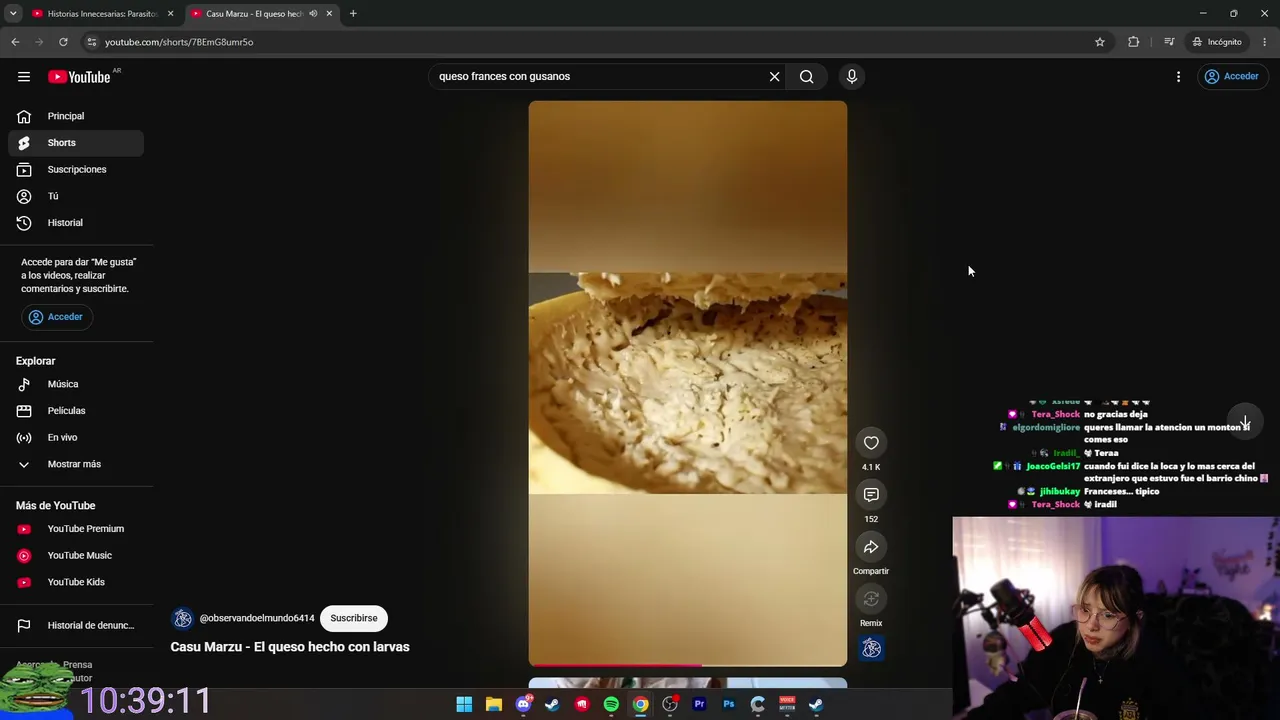Screen dimensions: 1280x720
Task: Open the Short's sound channel icon
Action: pyautogui.click(x=872, y=649)
